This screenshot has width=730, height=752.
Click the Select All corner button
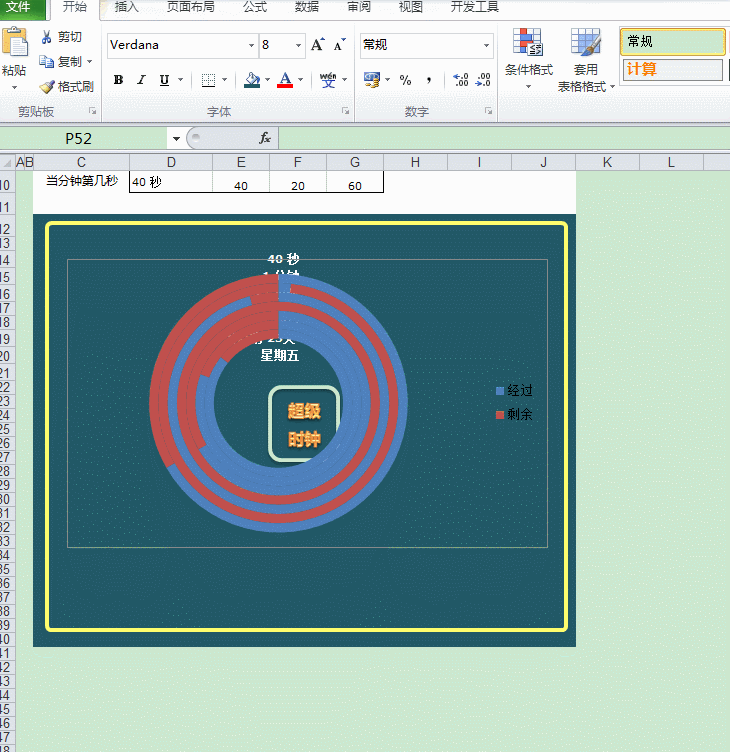(7, 163)
